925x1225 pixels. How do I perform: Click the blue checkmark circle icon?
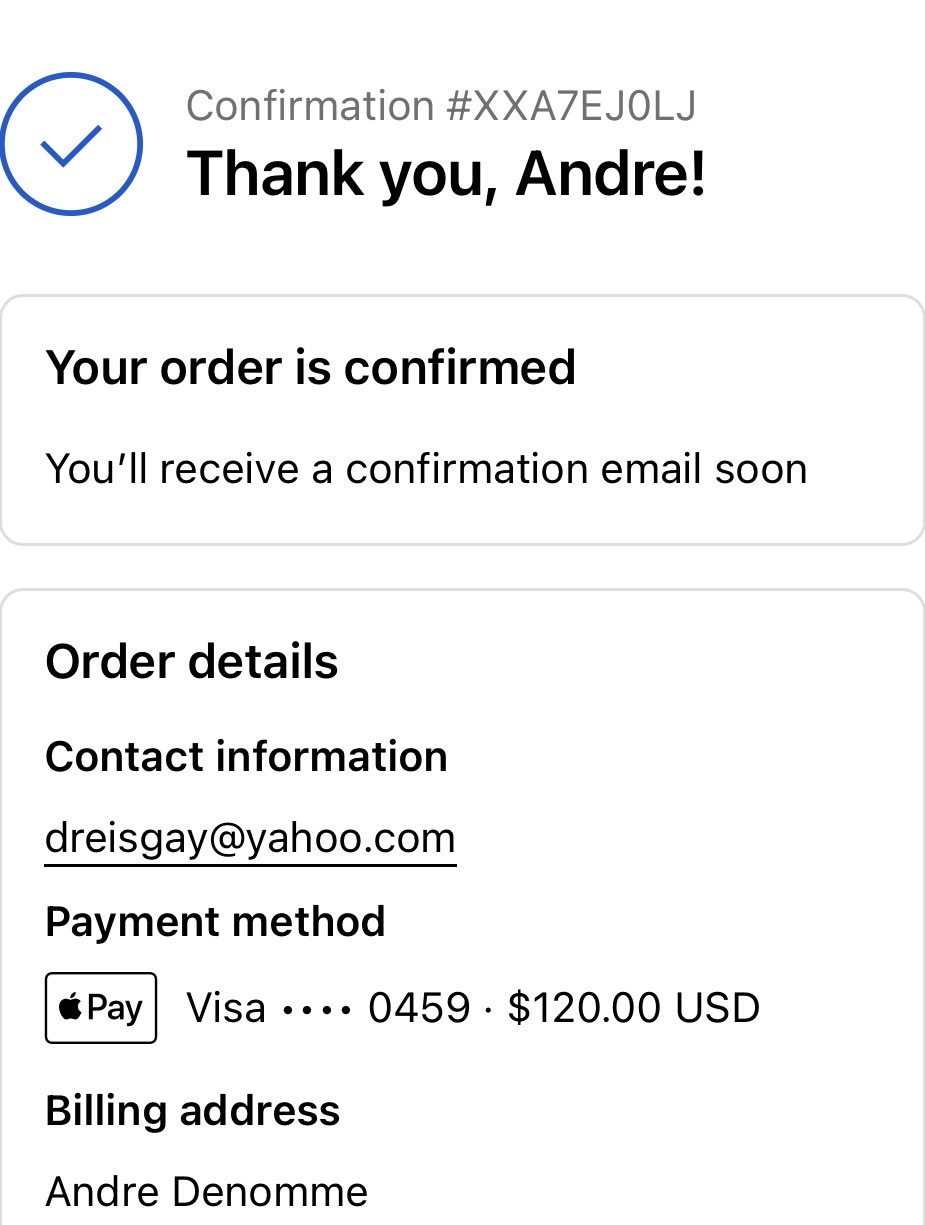[x=71, y=144]
